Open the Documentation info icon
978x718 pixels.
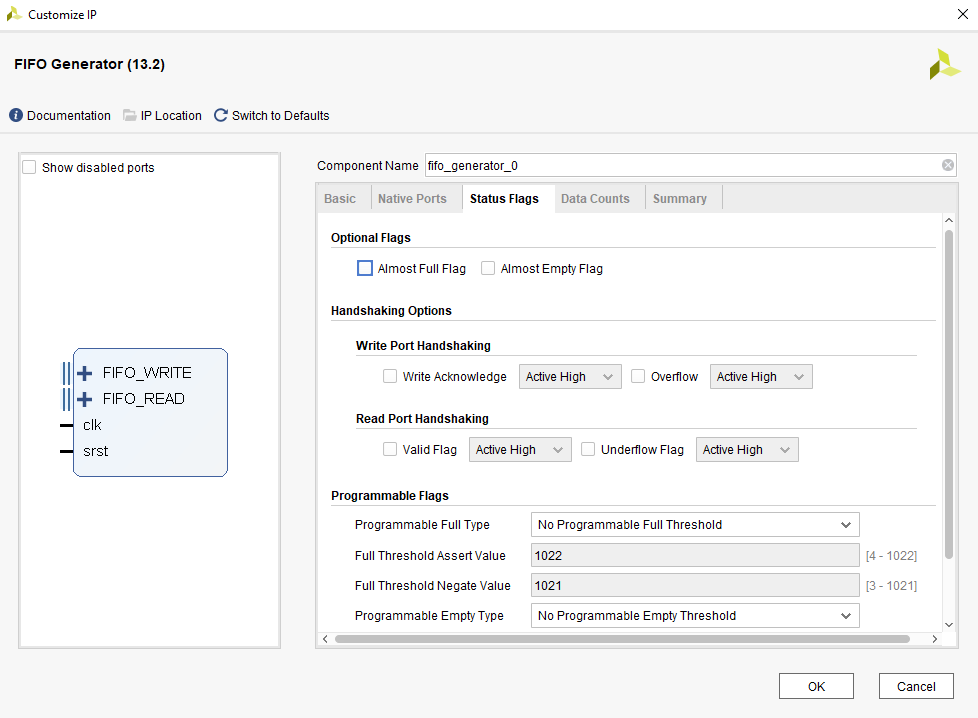tap(16, 116)
